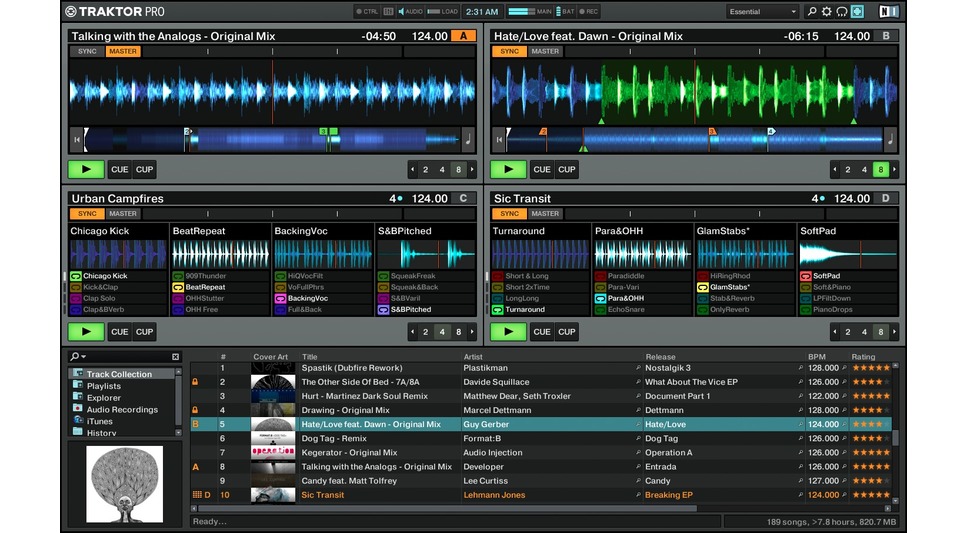
Task: Open preferences with the gear icon
Action: click(826, 12)
